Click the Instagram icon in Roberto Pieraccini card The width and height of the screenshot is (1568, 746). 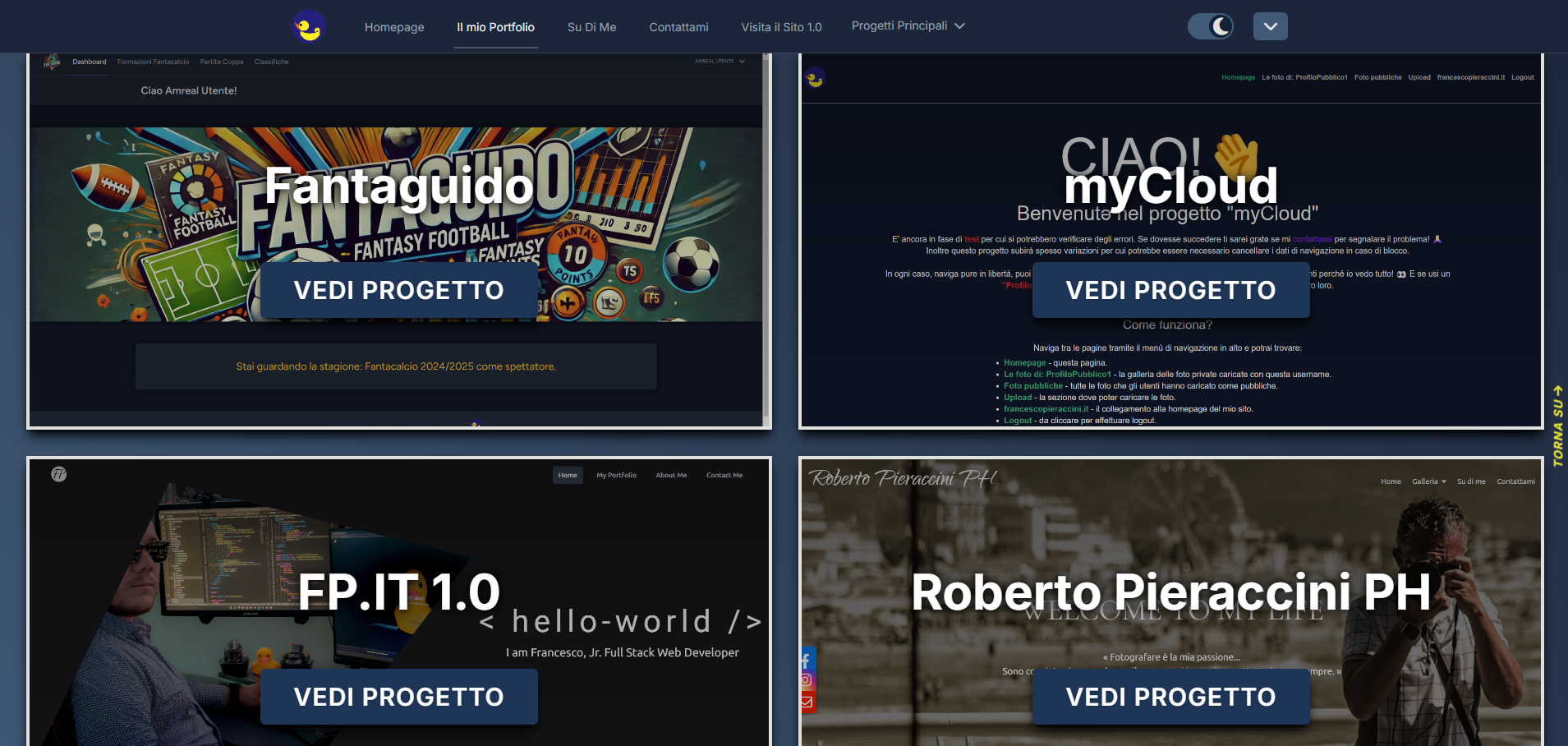coord(807,680)
